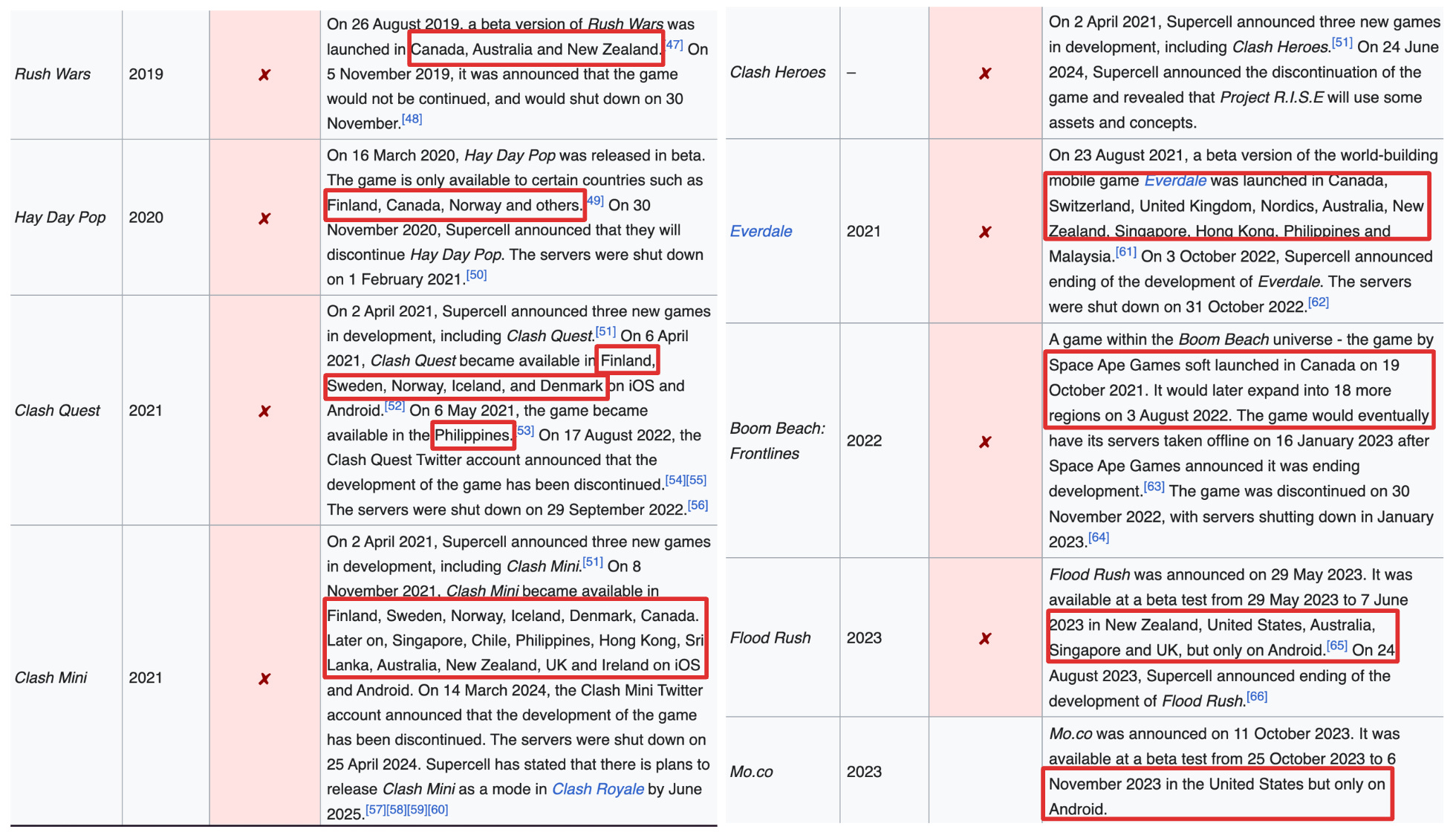Open citation [60] at end of Clash Mini row
1456x835 pixels.
pyautogui.click(x=438, y=810)
